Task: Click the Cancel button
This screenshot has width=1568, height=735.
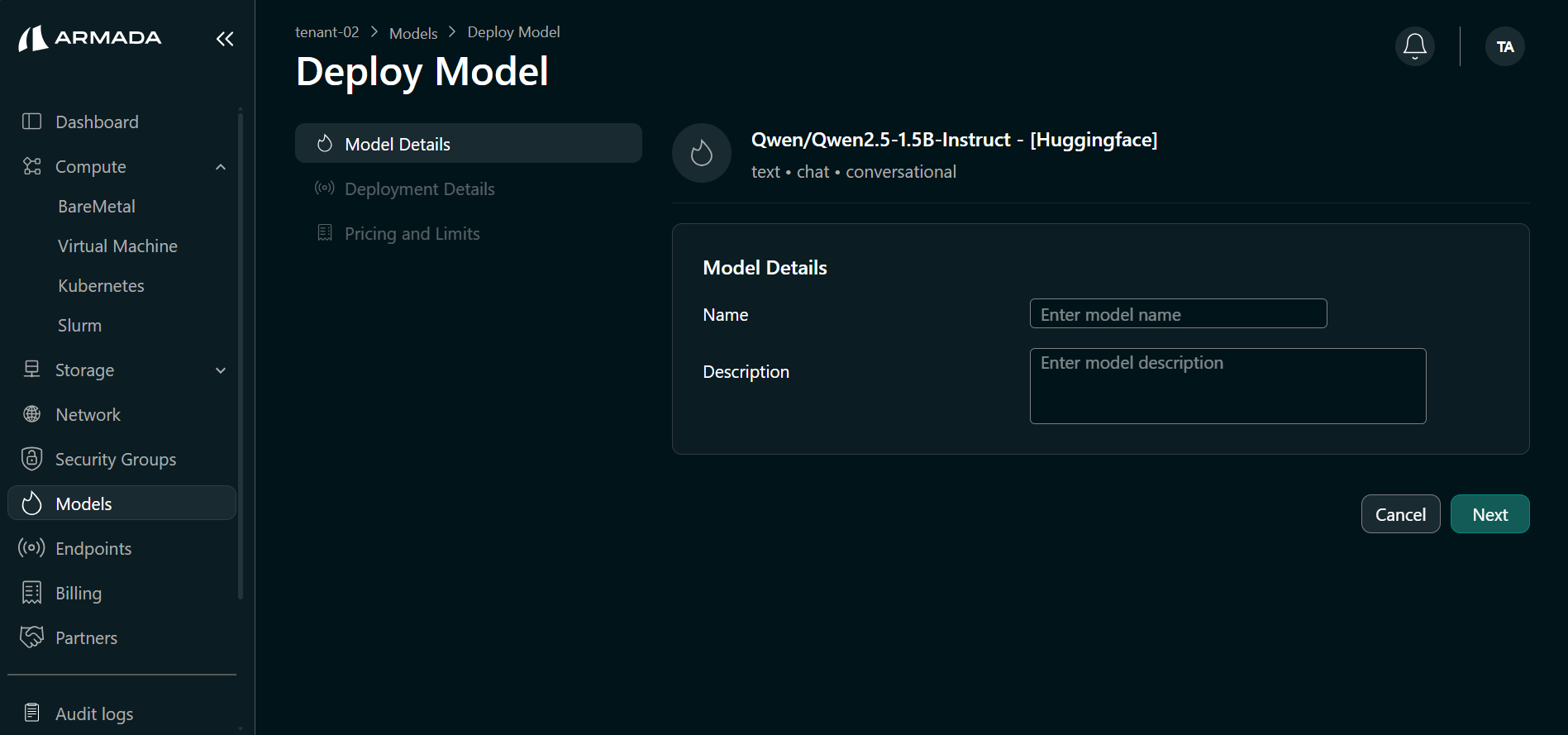Action: pyautogui.click(x=1400, y=514)
